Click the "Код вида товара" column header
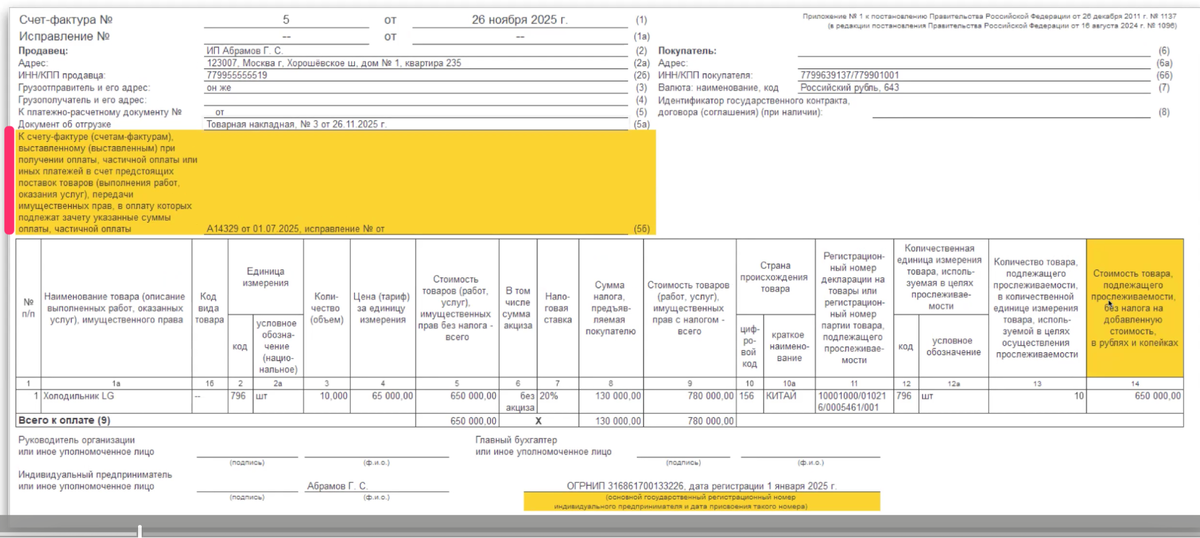 [x=208, y=308]
